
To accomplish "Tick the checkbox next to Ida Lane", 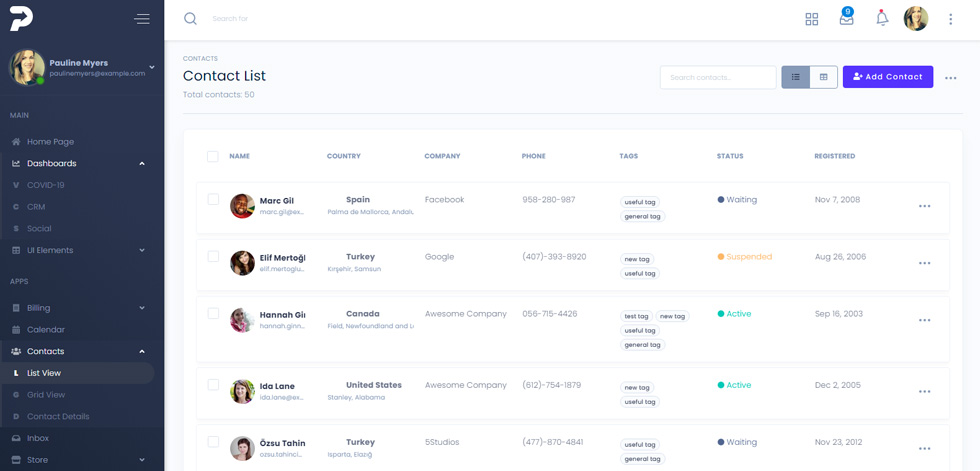I will (x=213, y=385).
